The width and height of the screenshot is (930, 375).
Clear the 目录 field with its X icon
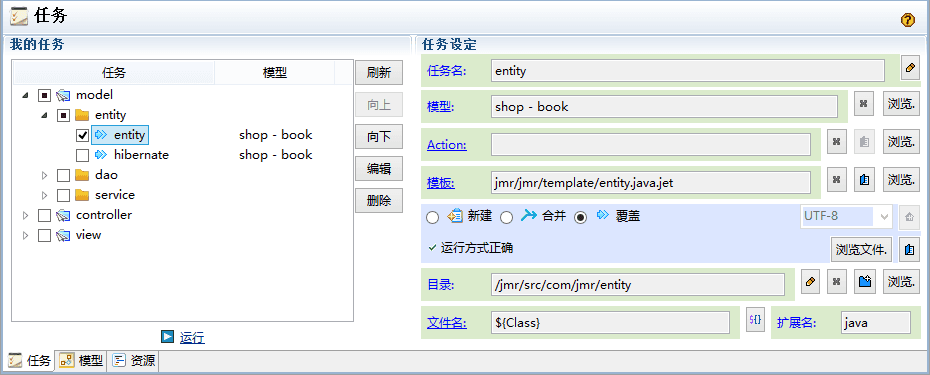click(x=836, y=282)
